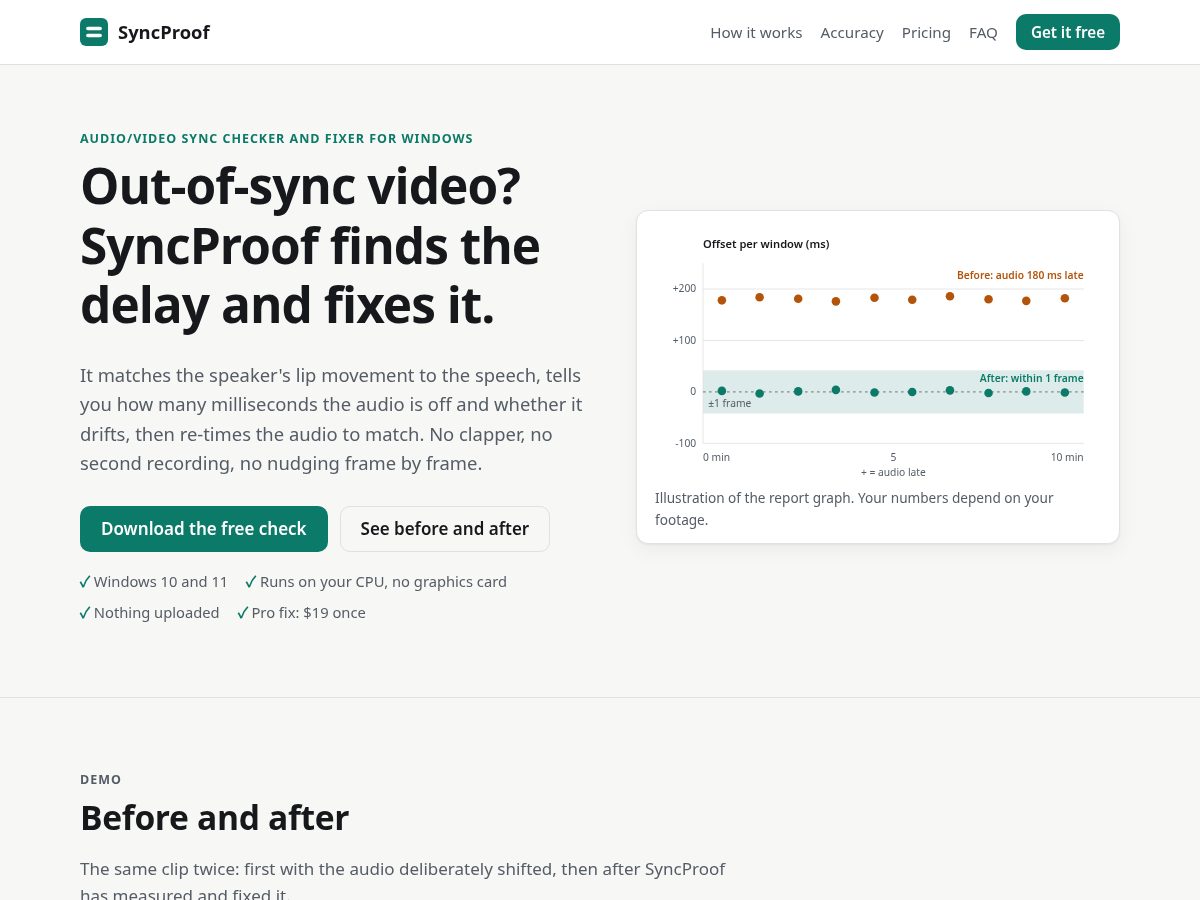
Task: Click the Get it free button
Action: point(1068,32)
